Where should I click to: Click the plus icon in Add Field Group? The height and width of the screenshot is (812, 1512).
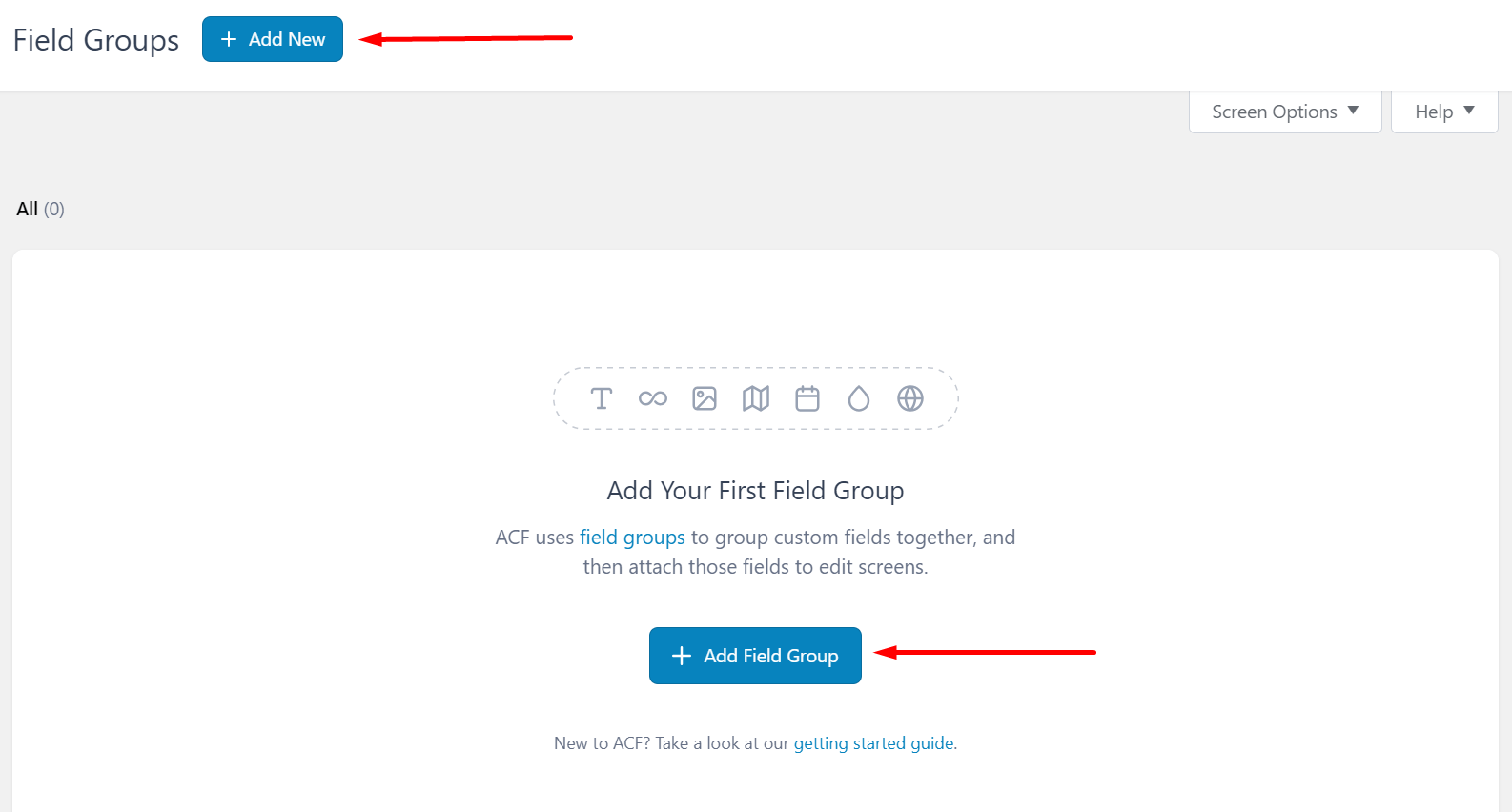(x=681, y=656)
